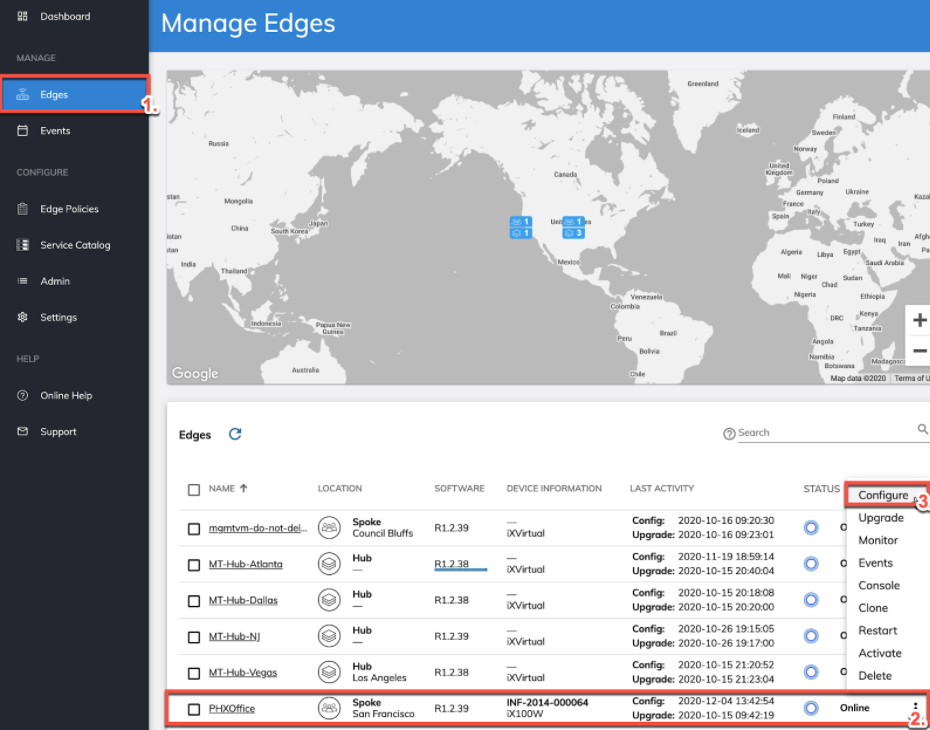
Task: Choose Upgrade from the context menu
Action: [x=881, y=518]
